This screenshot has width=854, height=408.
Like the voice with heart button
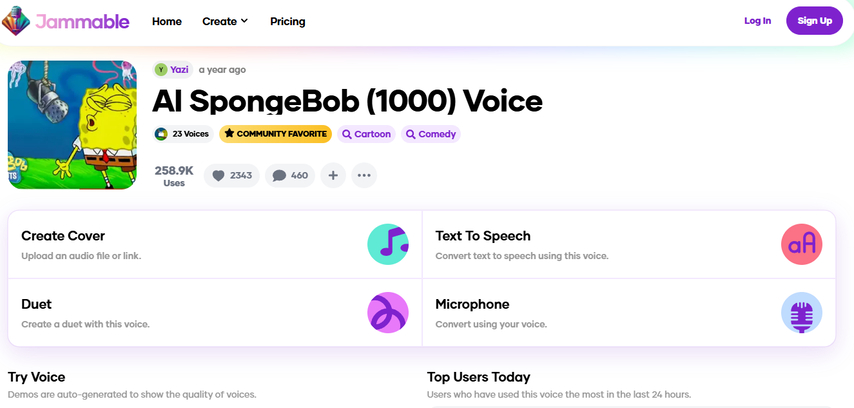coord(231,175)
